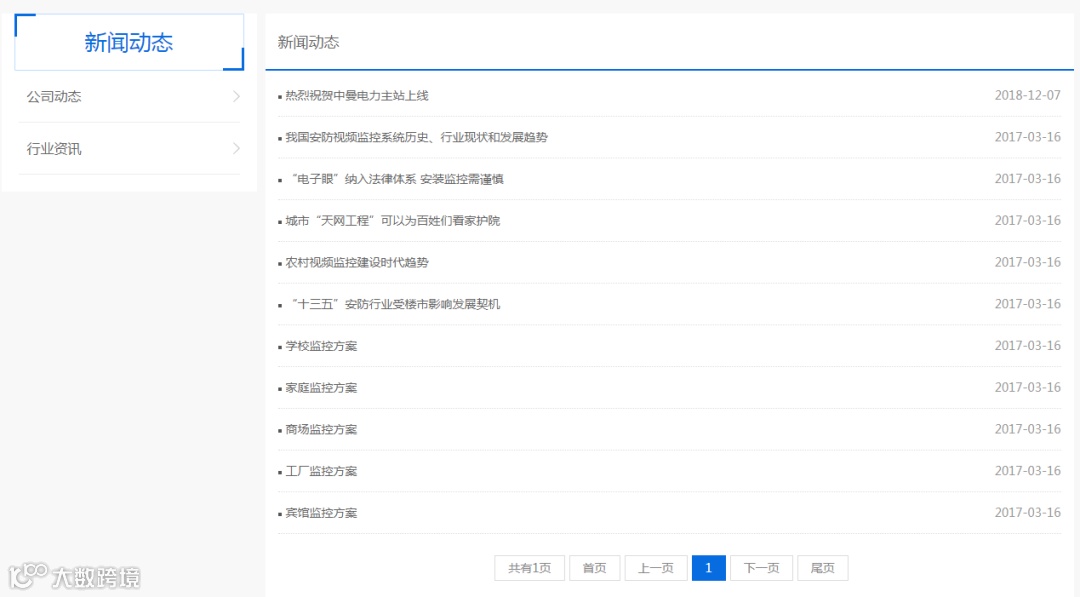Screen dimensions: 1080x597
Task: Click the 共有1页 pagination label
Action: pyautogui.click(x=530, y=568)
